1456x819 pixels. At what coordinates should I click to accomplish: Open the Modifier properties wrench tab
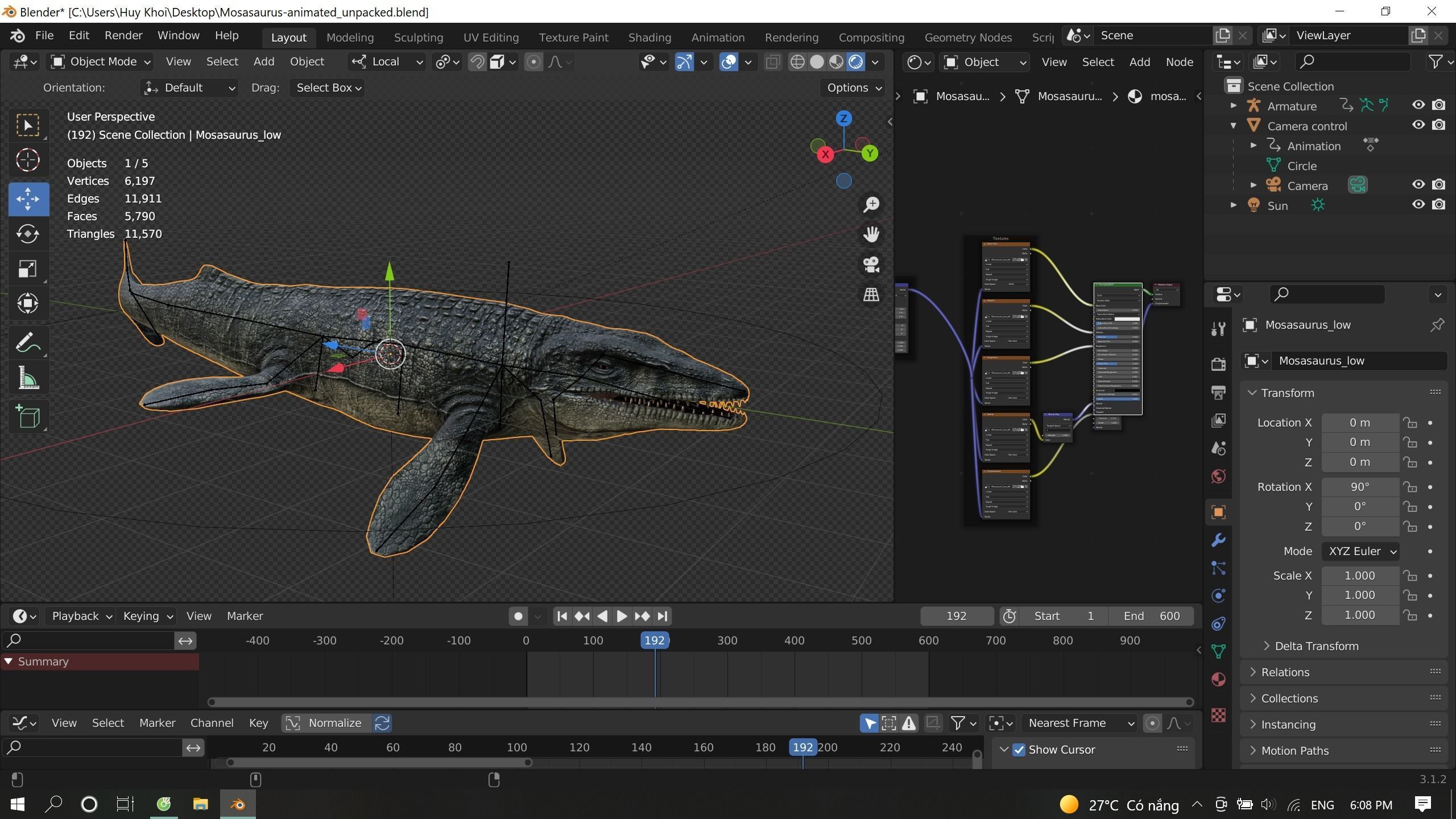pyautogui.click(x=1218, y=540)
